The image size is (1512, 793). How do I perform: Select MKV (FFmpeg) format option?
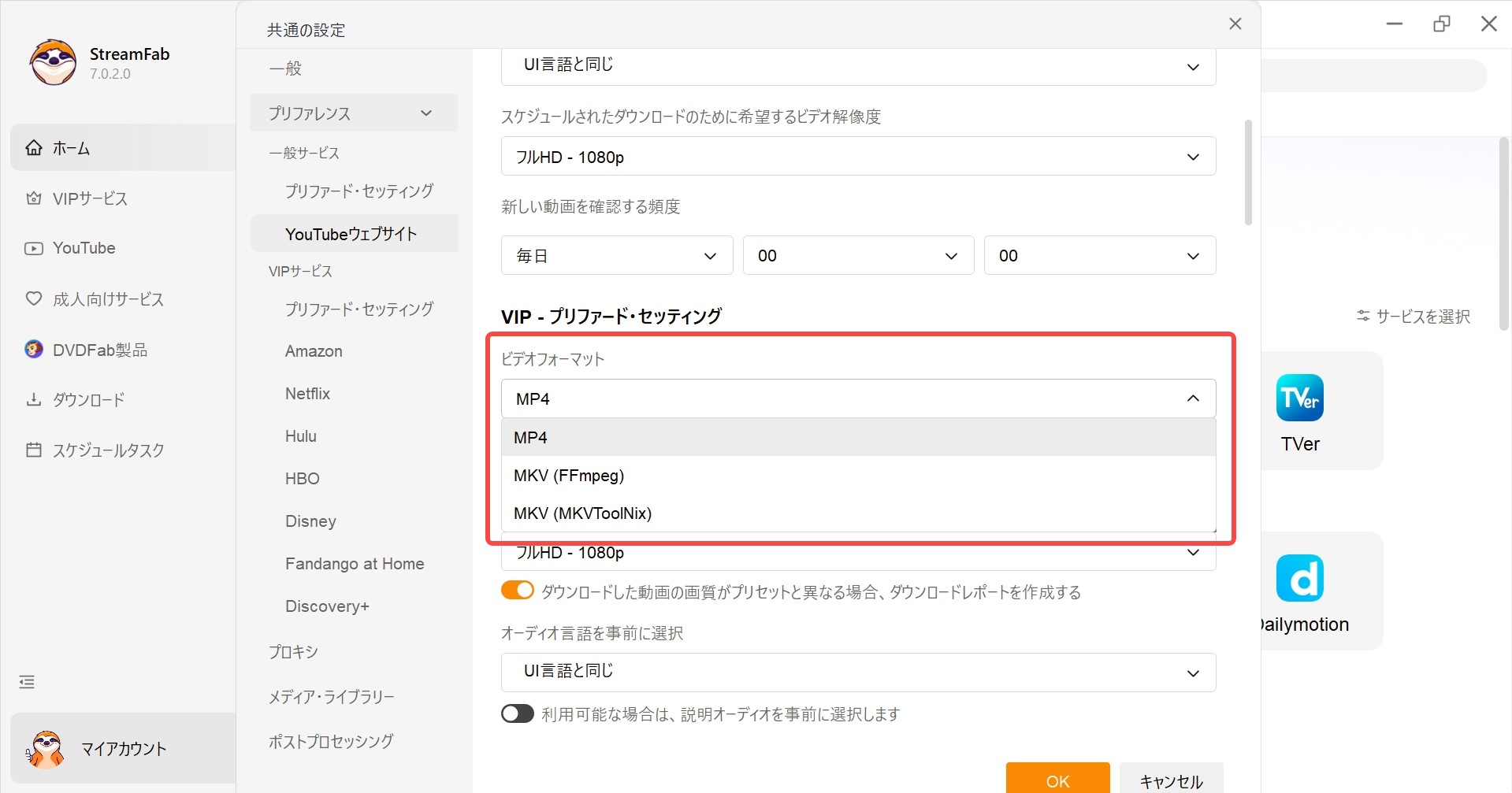(x=858, y=475)
